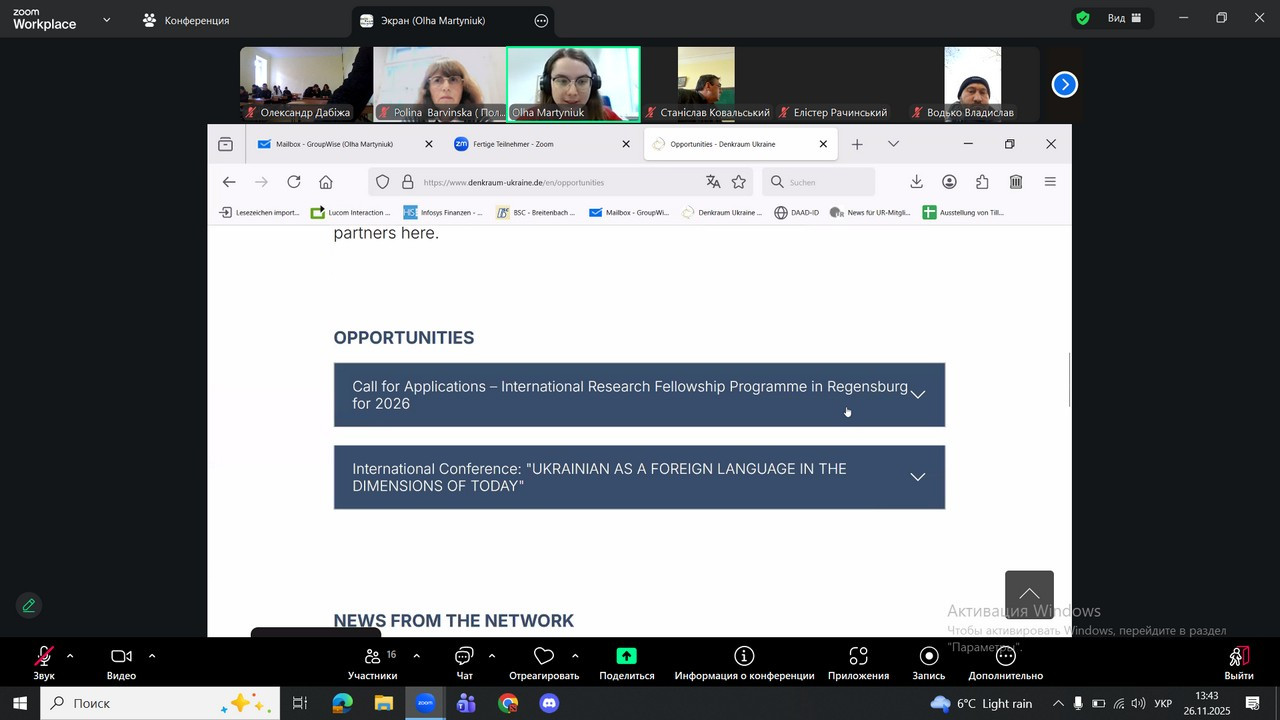Open the Windows Start menu
The height and width of the screenshot is (720, 1280).
(x=20, y=703)
